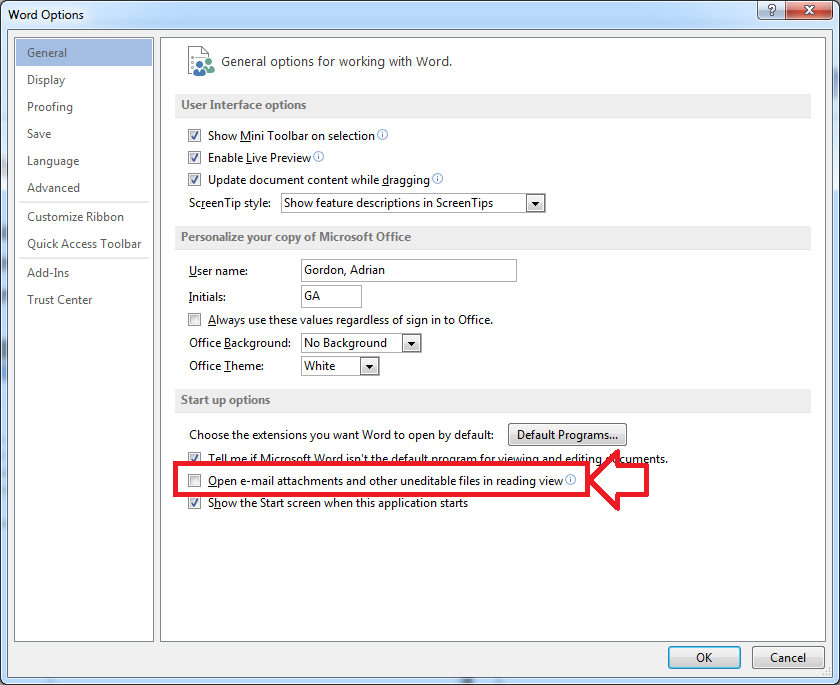Click info icon after reading view option
The height and width of the screenshot is (685, 840).
[571, 479]
